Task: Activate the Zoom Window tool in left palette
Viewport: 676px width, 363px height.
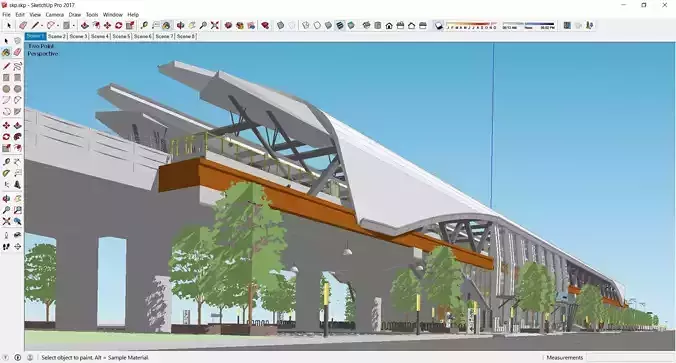Action: (x=17, y=210)
